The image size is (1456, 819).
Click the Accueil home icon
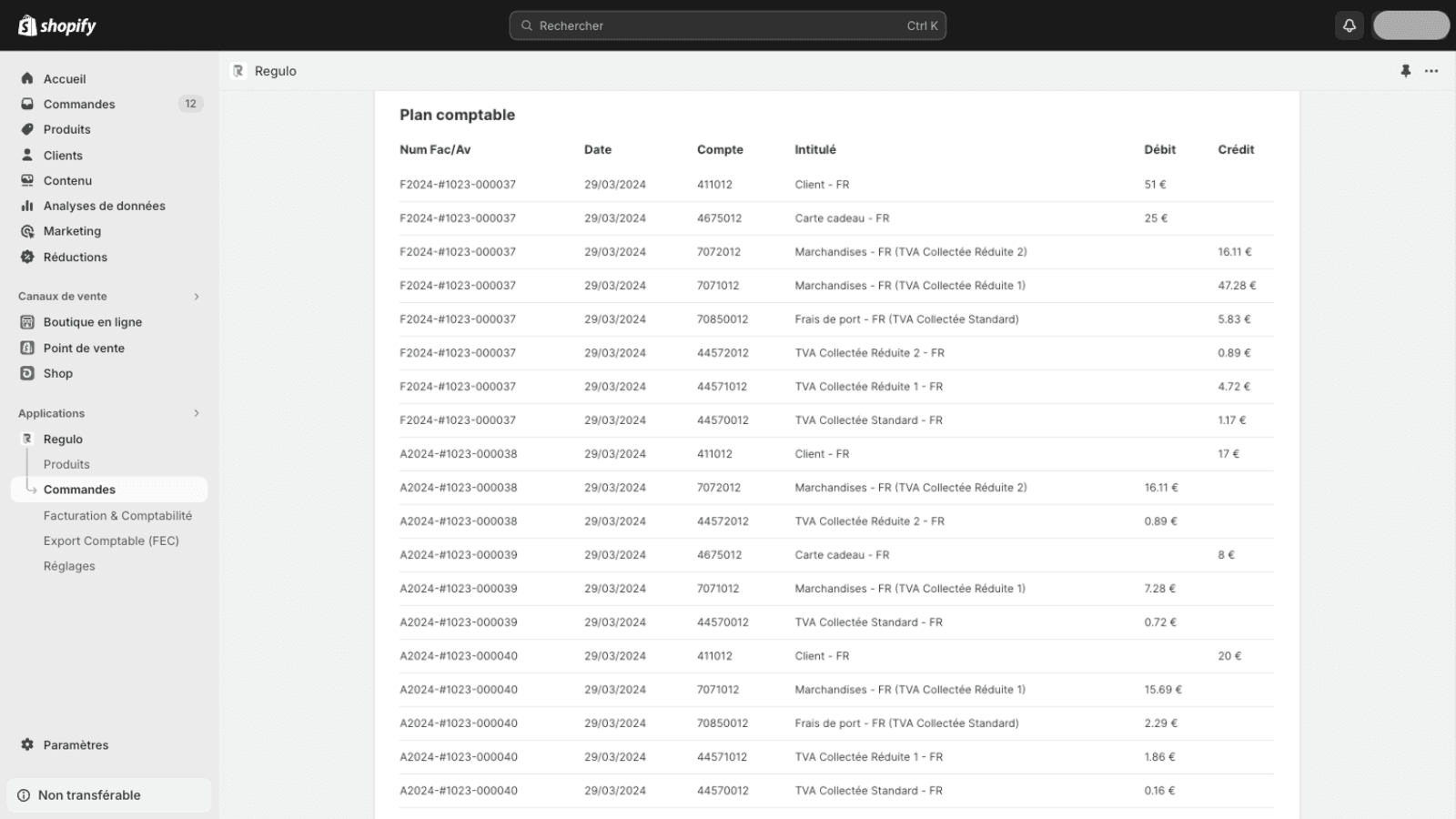coord(27,78)
